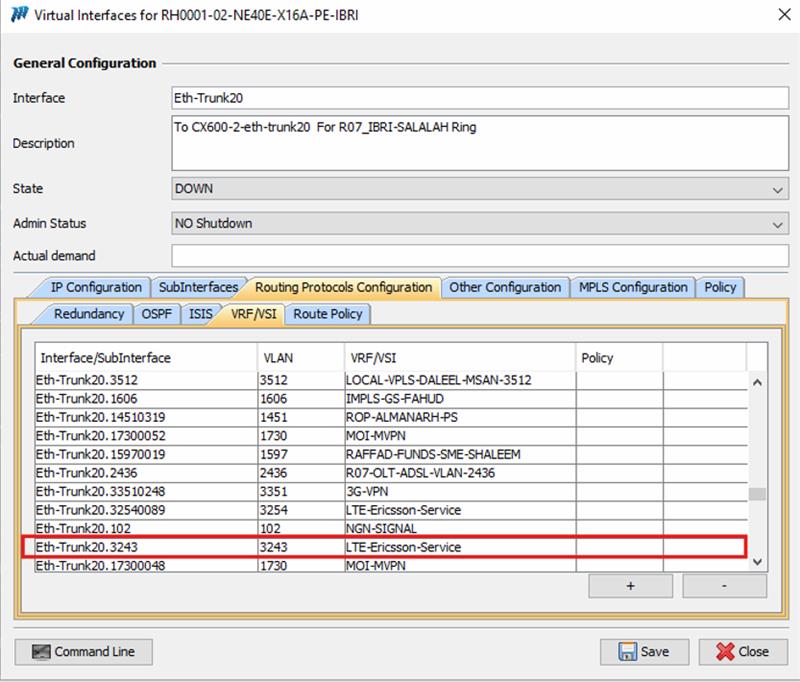Click into the Actual demand field
Viewport: 800px width, 682px height.
click(x=479, y=256)
